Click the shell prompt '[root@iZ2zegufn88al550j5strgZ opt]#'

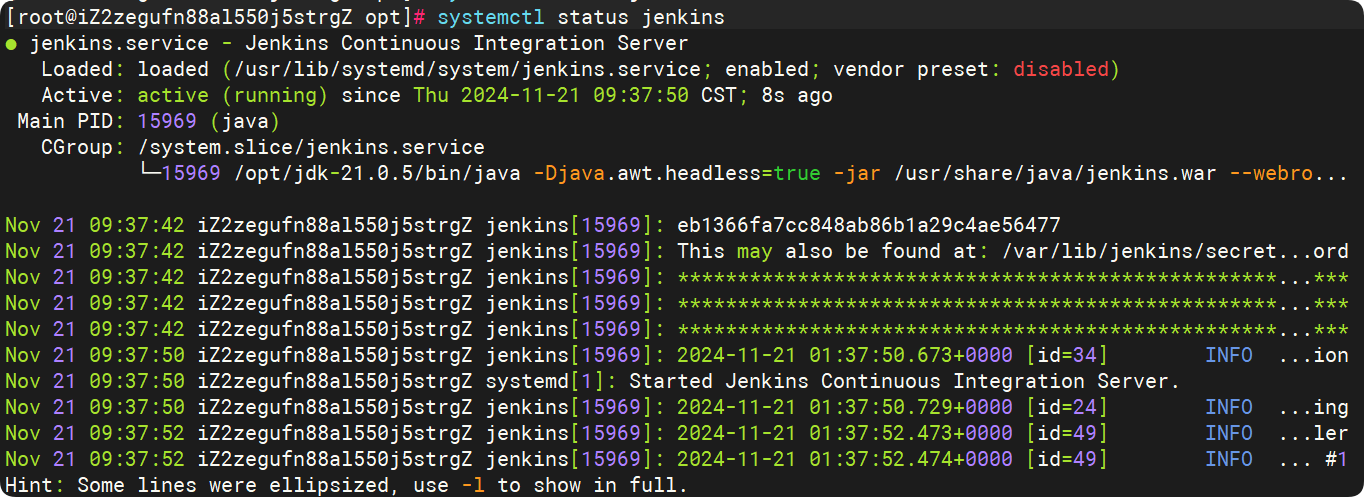click(x=216, y=18)
